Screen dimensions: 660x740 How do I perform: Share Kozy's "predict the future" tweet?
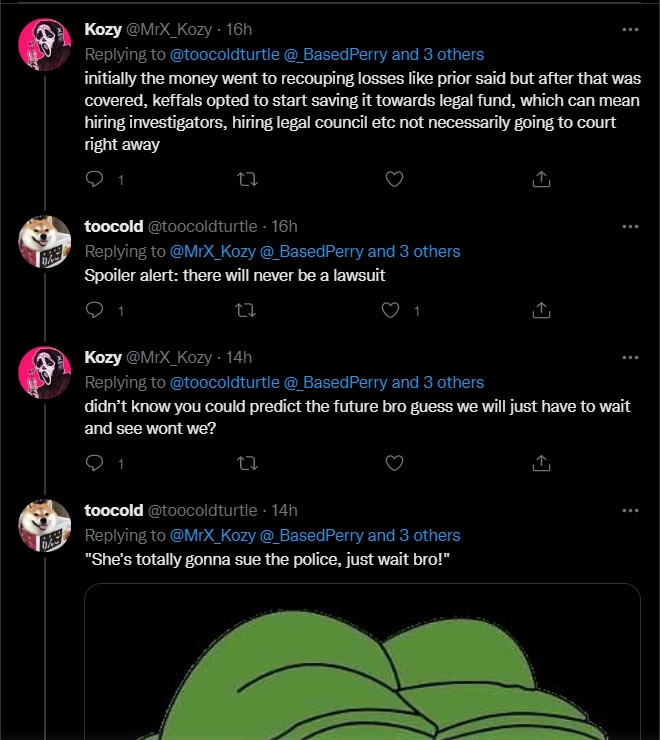[541, 463]
